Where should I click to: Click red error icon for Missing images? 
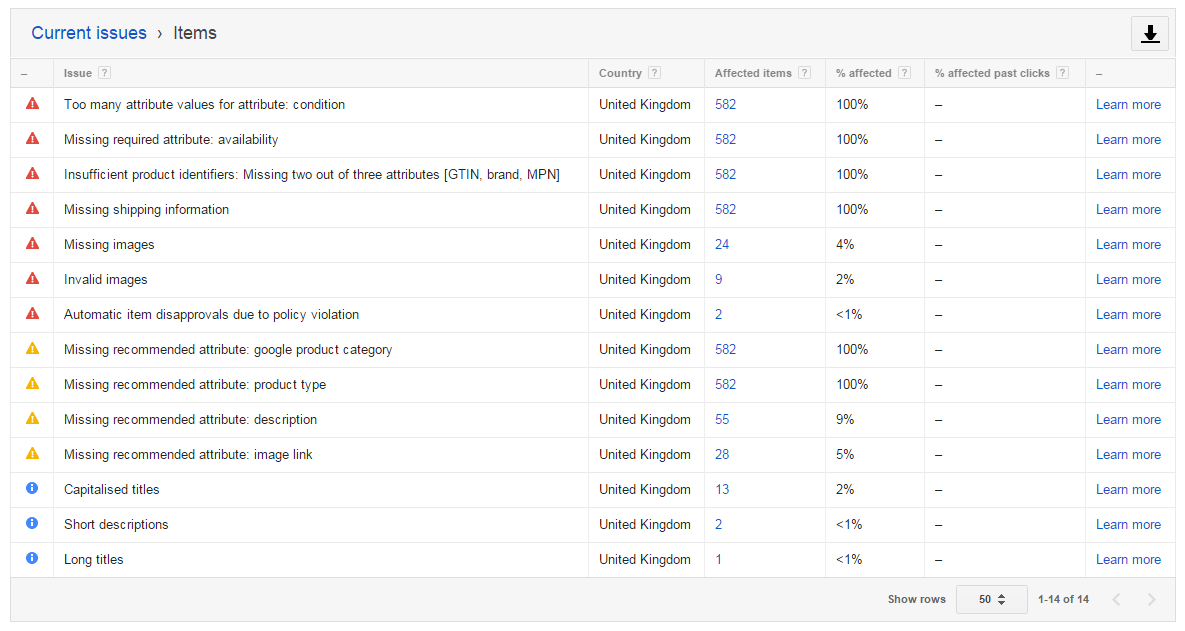point(32,244)
